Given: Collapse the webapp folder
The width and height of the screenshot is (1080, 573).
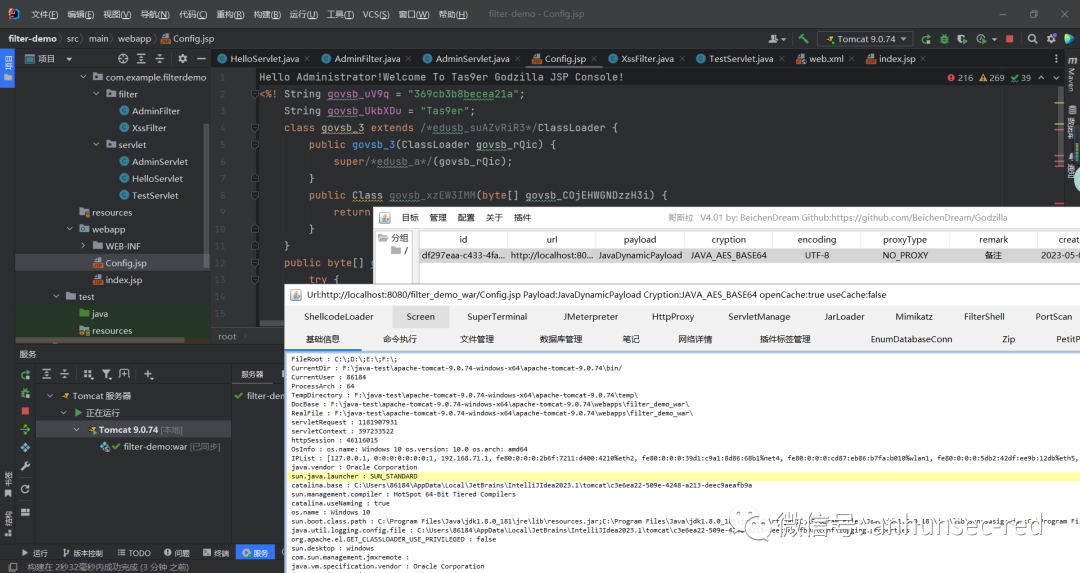Looking at the screenshot, I should [70, 229].
